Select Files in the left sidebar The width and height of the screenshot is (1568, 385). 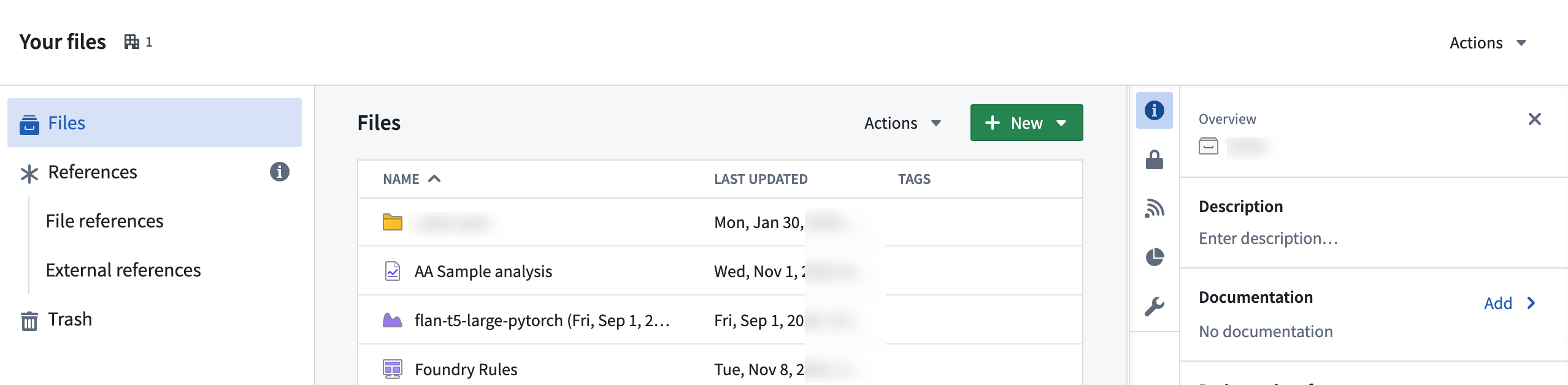pyautogui.click(x=155, y=123)
